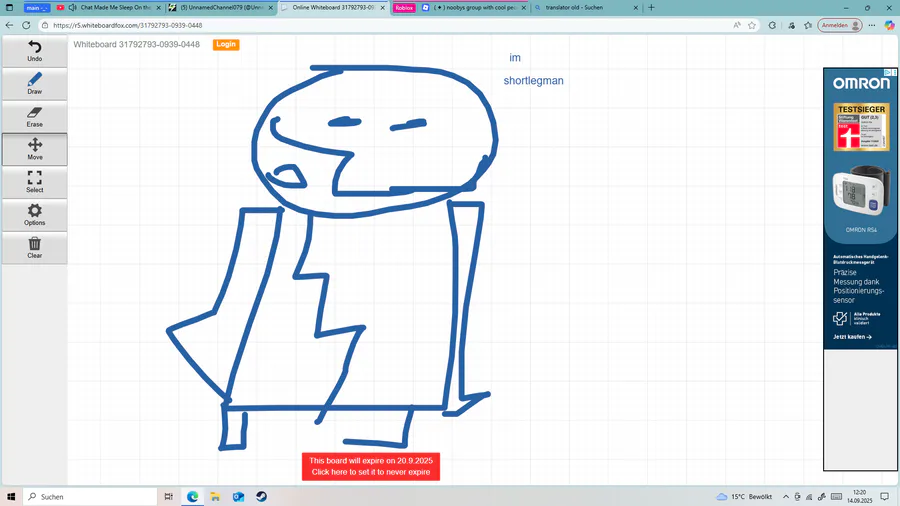This screenshot has height=506, width=900.
Task: Reload the current page
Action: click(26, 25)
